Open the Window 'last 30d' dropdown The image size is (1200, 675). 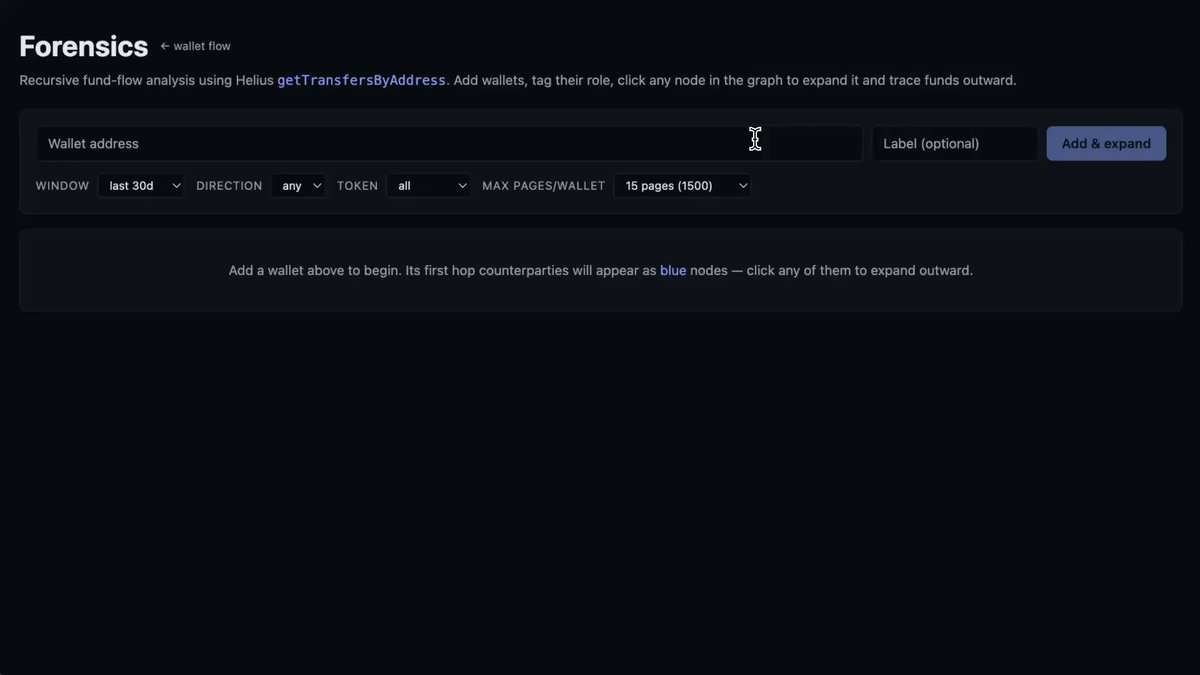coord(141,185)
